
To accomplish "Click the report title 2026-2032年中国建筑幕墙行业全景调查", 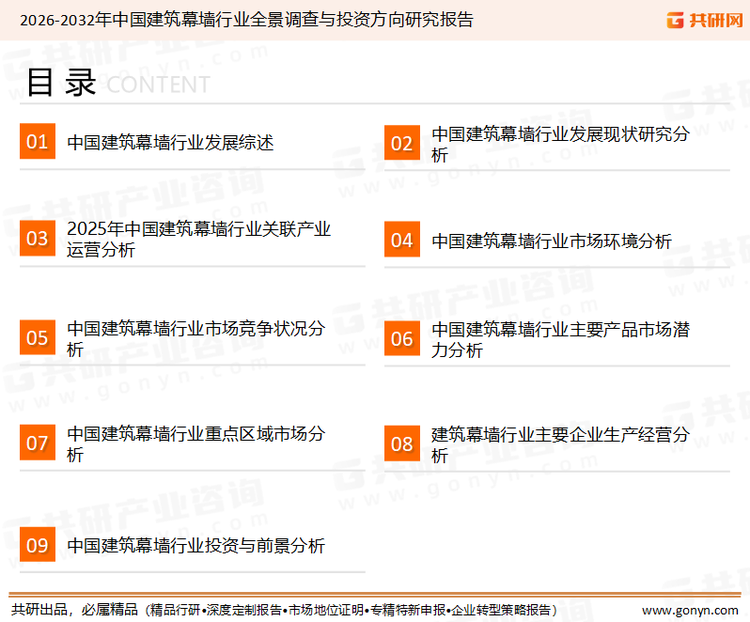I will (246, 20).
